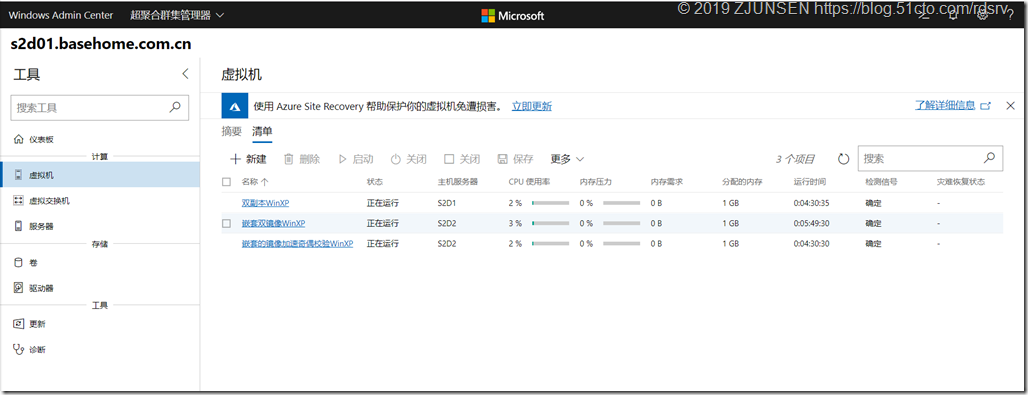Click S2D1 host server cell

[x=446, y=203]
